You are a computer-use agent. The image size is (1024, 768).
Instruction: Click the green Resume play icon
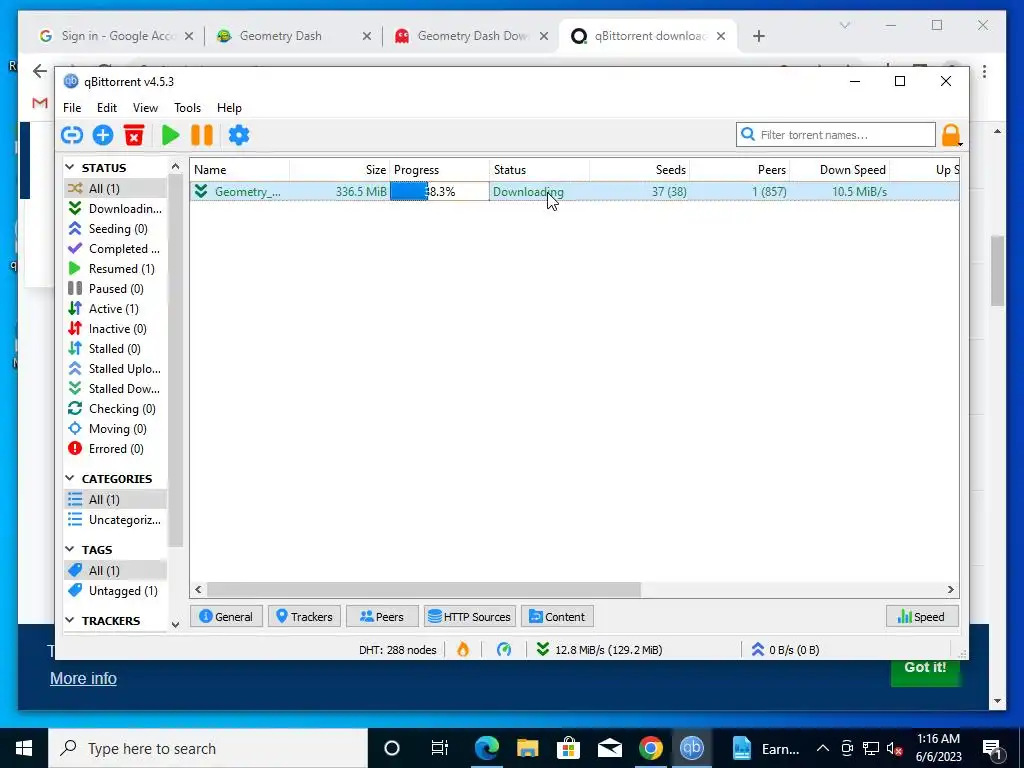pos(170,135)
